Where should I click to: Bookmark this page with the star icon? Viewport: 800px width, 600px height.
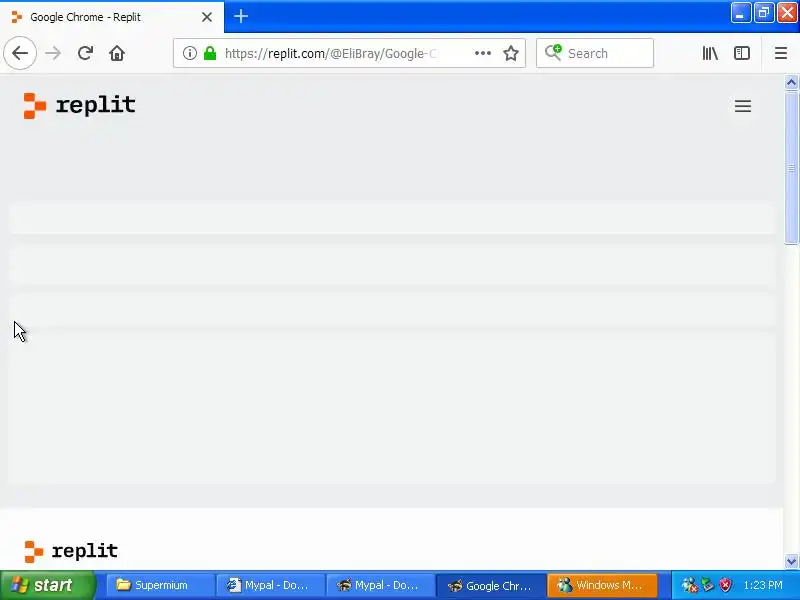tap(511, 53)
